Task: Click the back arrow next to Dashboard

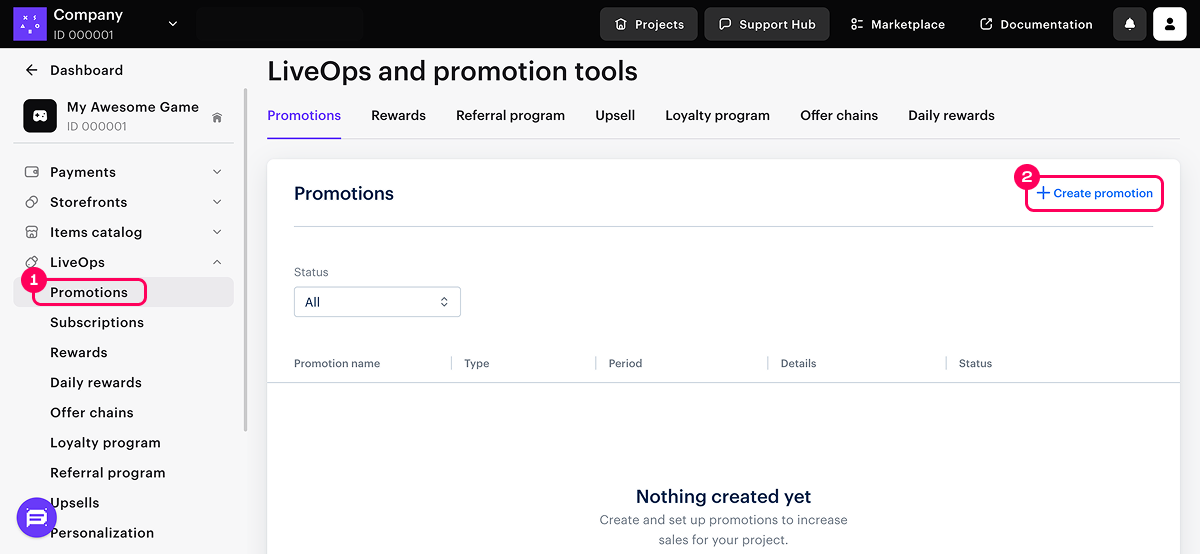Action: (32, 70)
